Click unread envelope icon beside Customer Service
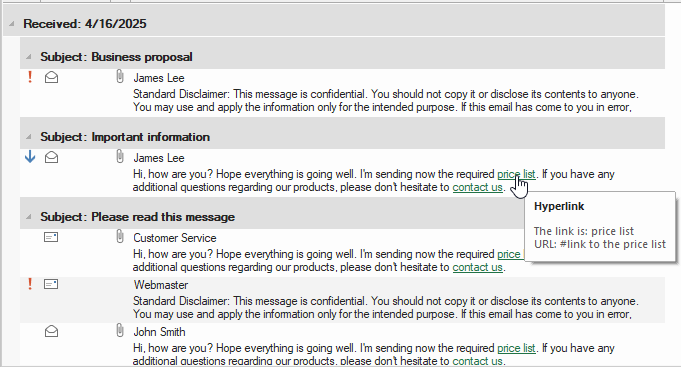Screen dimensions: 681x367 point(51,237)
